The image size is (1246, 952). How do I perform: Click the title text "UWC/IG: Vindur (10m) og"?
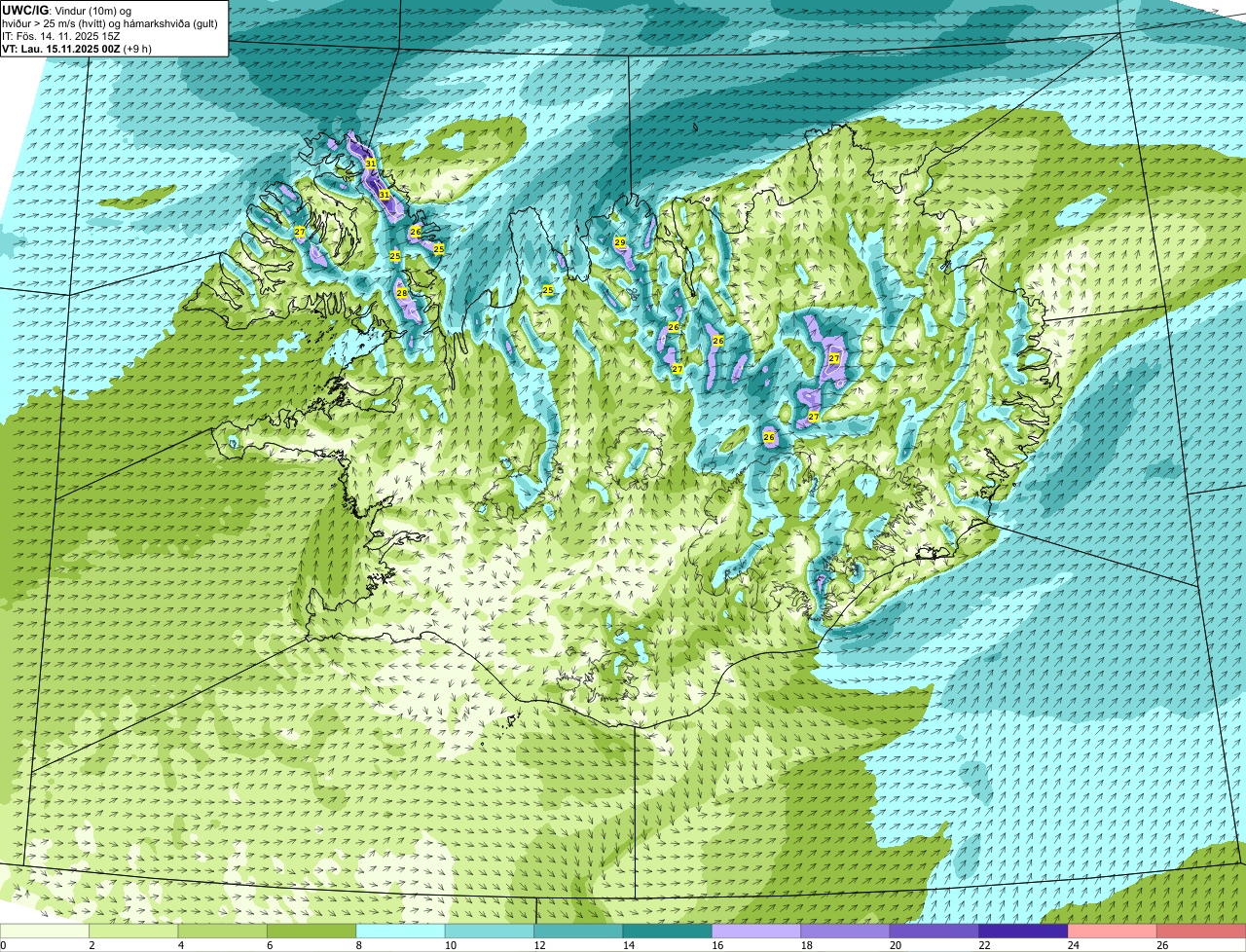coord(66,10)
